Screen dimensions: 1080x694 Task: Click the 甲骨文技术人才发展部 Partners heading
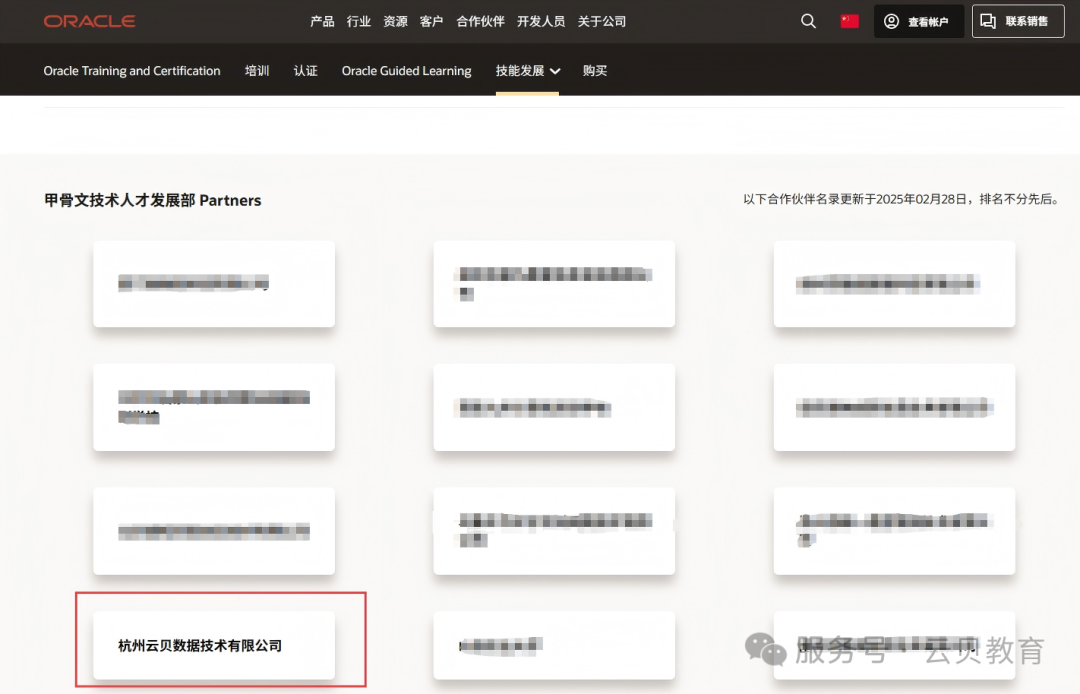point(153,200)
